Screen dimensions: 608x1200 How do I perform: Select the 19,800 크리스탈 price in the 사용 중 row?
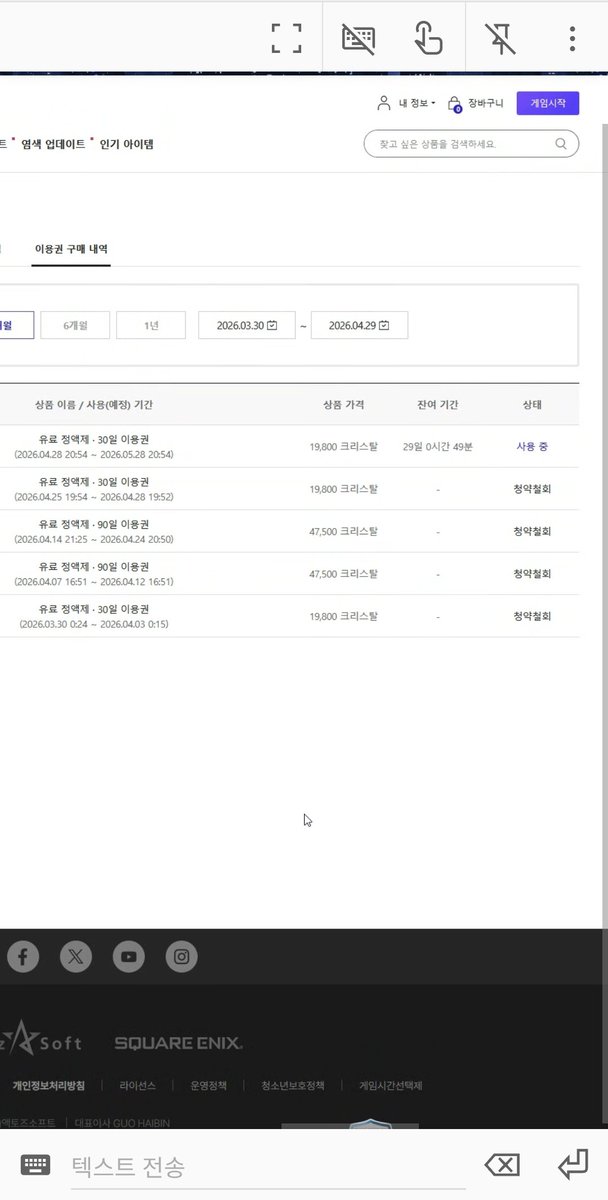344,447
